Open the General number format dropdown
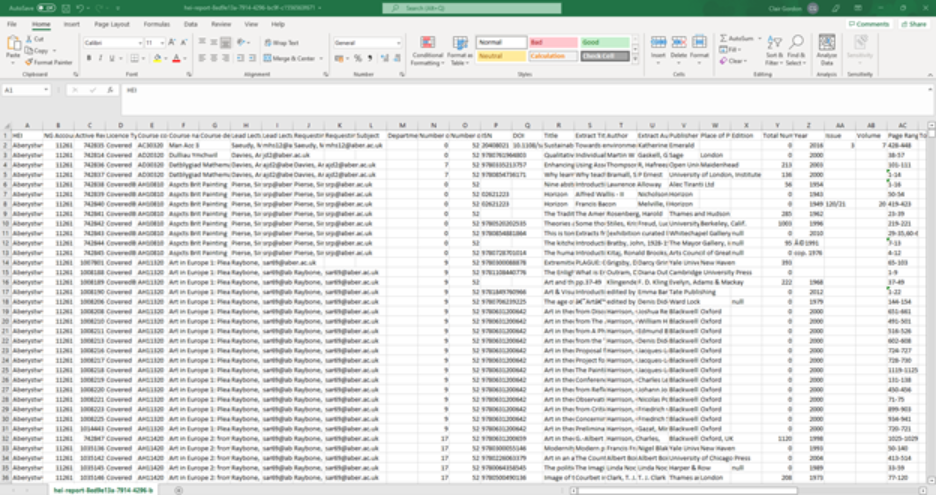The width and height of the screenshot is (936, 495). coord(398,43)
